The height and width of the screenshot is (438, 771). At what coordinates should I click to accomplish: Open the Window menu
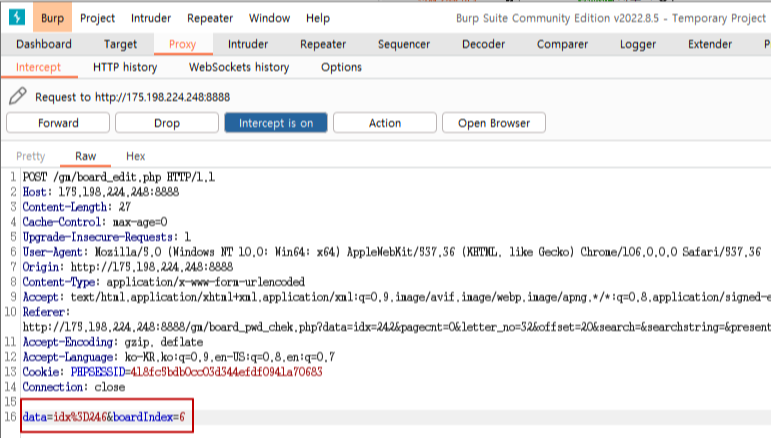269,18
